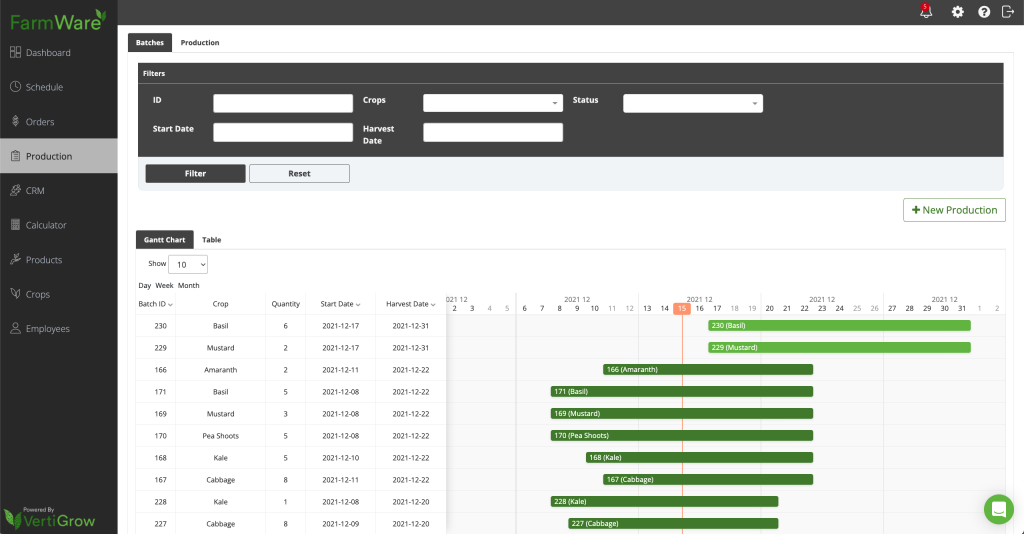
Task: Open Dashboard from the sidebar
Action: click(48, 52)
